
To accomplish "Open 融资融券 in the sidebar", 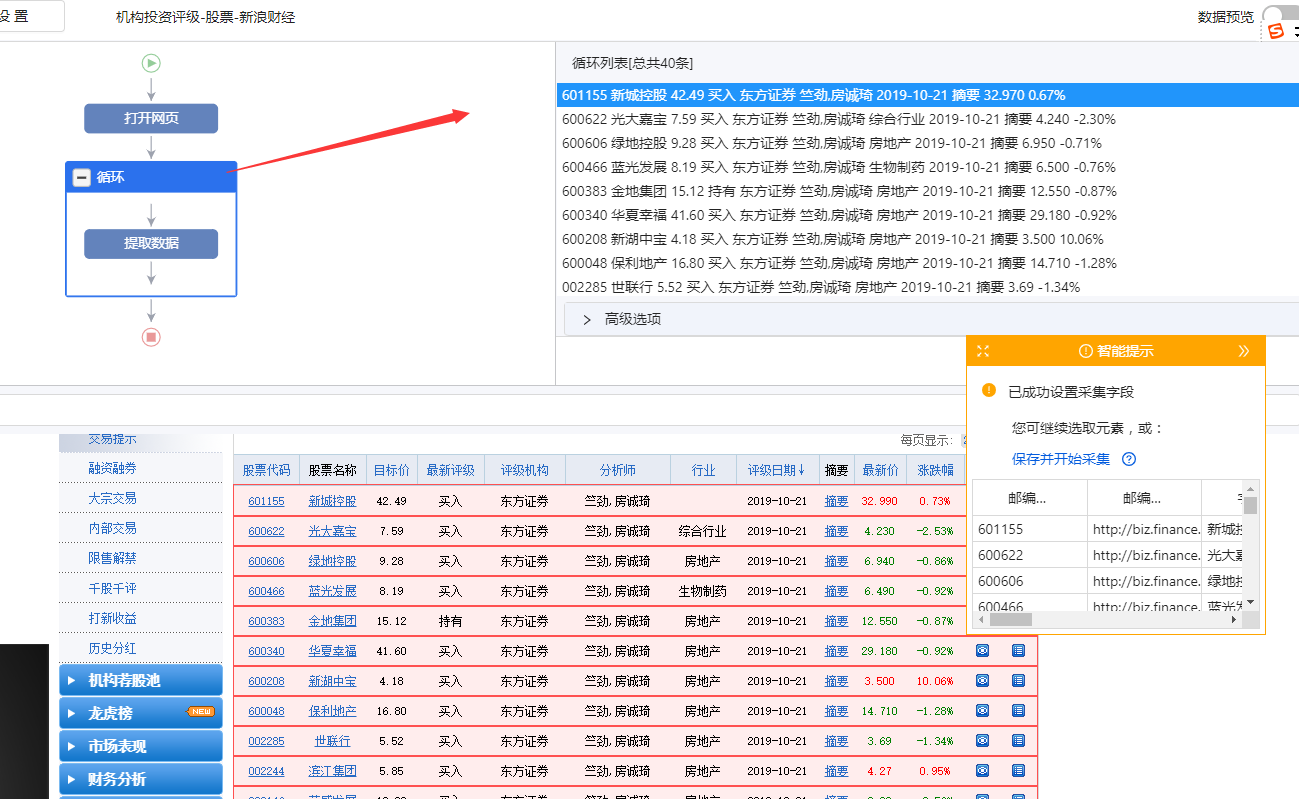I will click(112, 468).
